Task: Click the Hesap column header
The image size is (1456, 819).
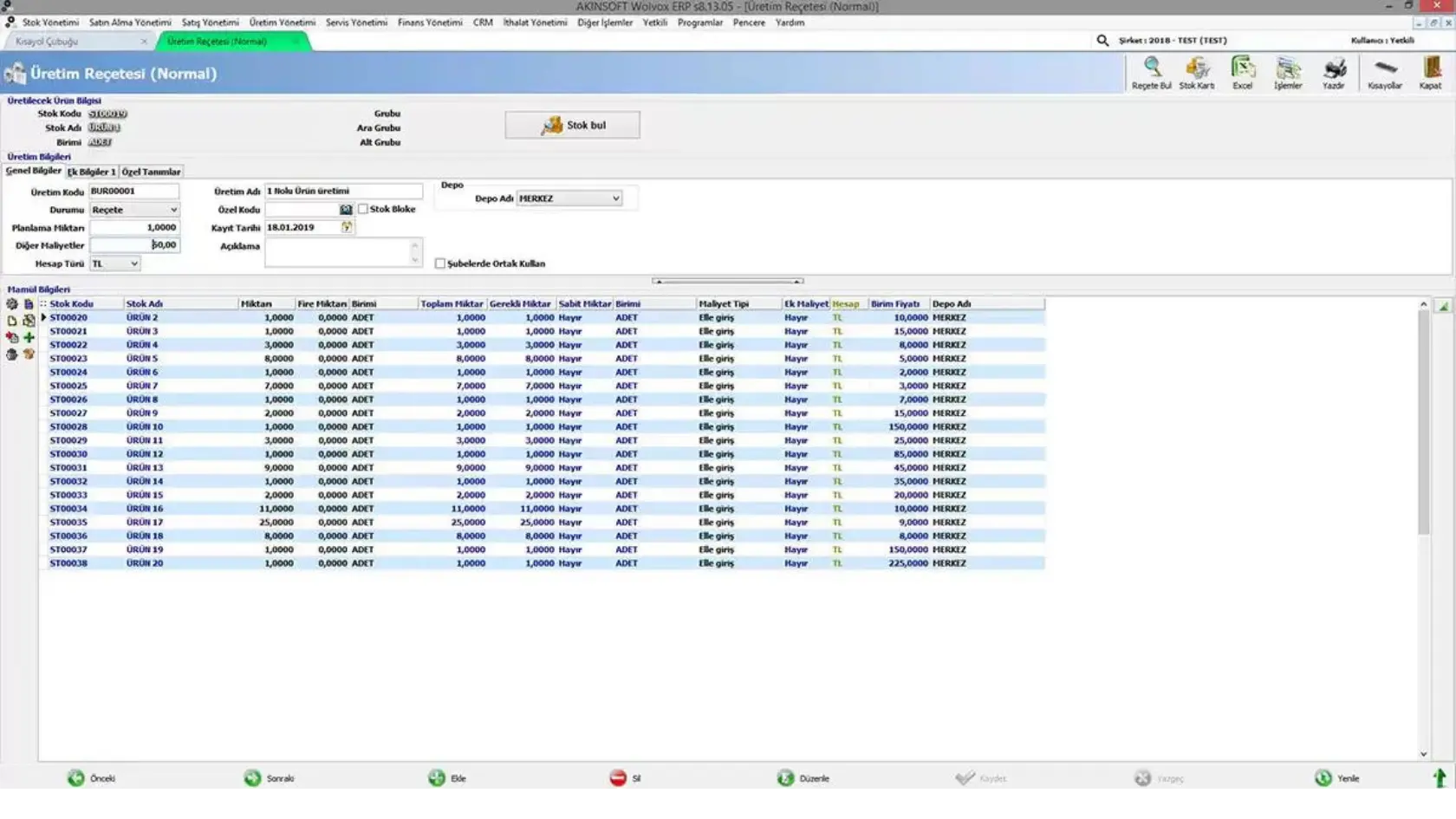Action: [848, 304]
